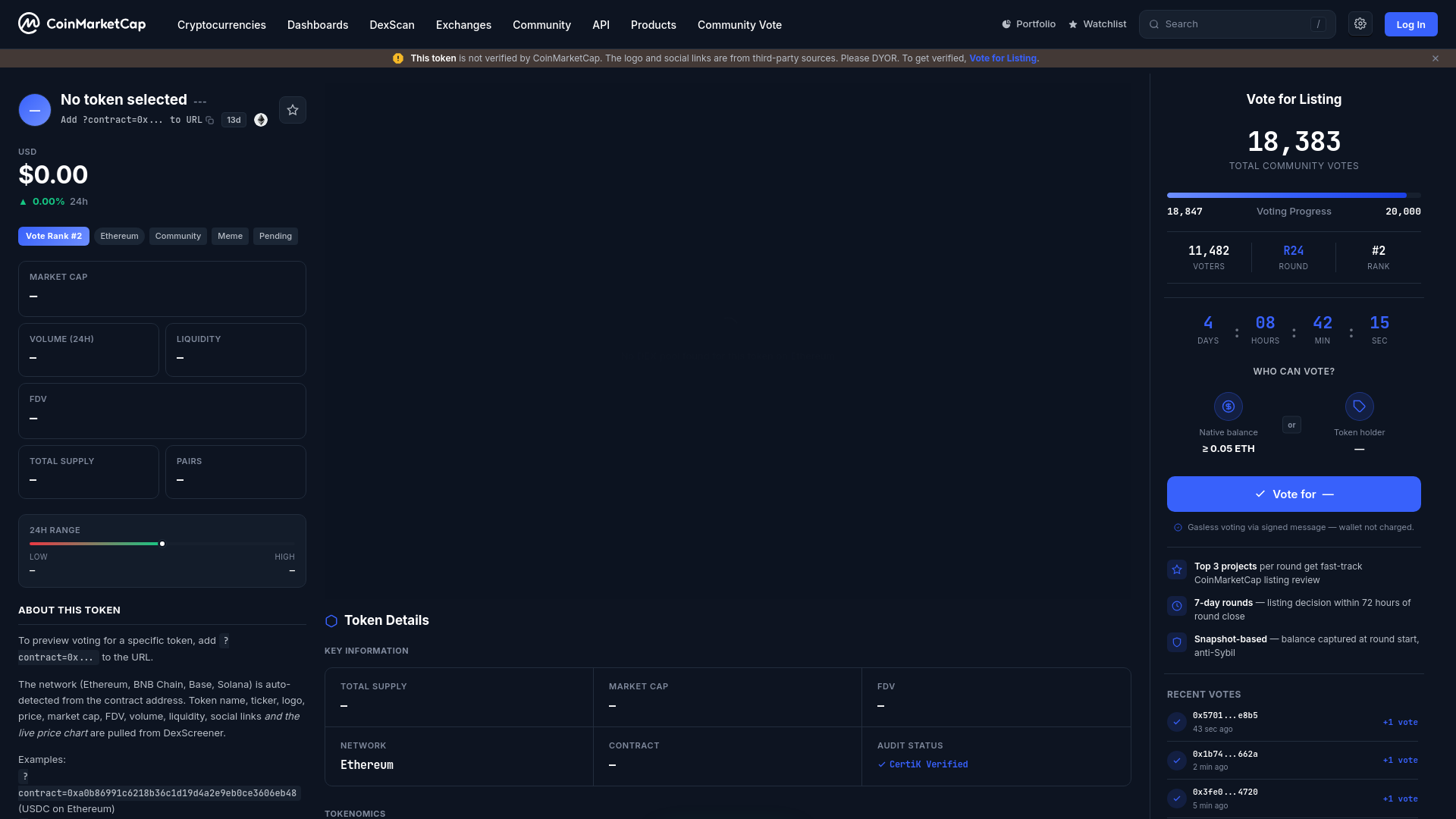Image resolution: width=1456 pixels, height=819 pixels.
Task: Click the Watchlist star icon in header
Action: click(1073, 24)
